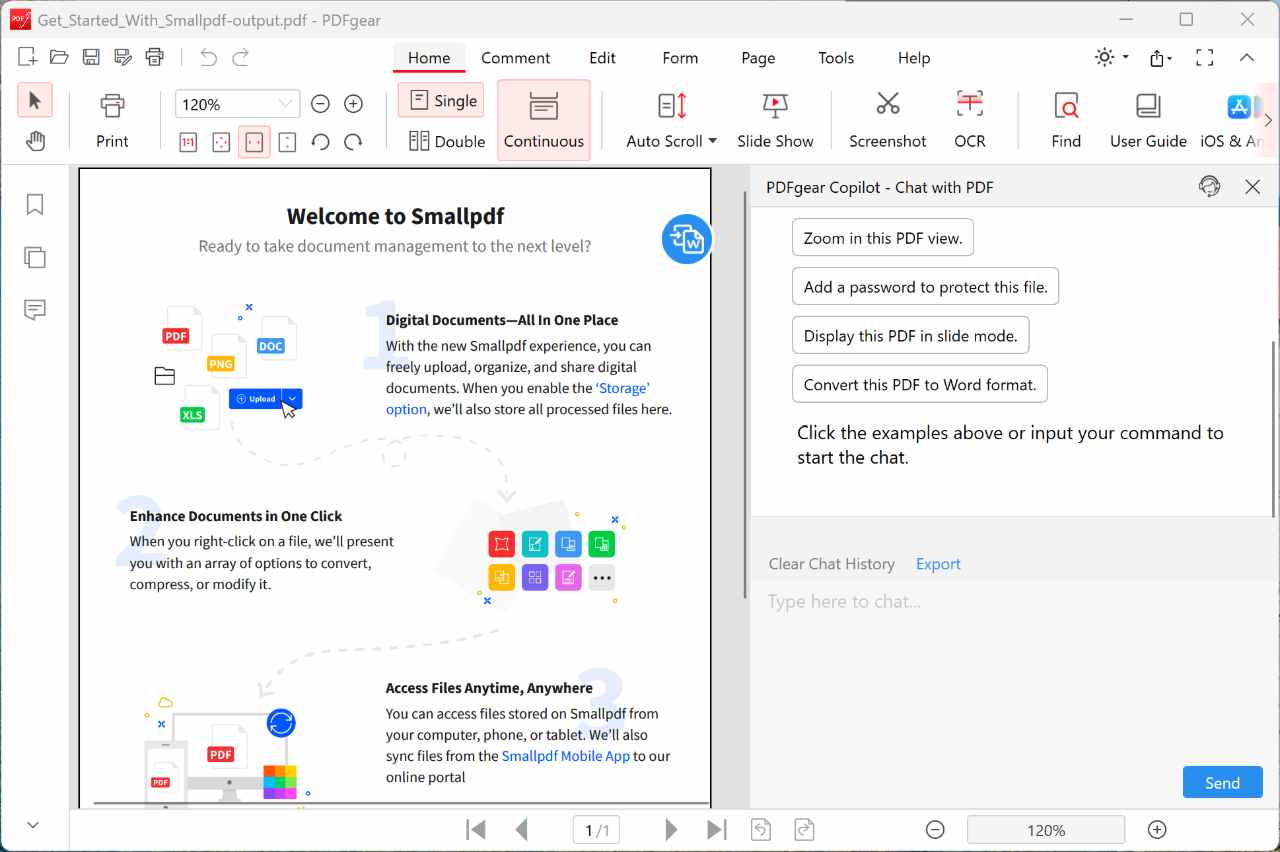Open the Tools tab
Image resolution: width=1280 pixels, height=852 pixels.
point(836,58)
